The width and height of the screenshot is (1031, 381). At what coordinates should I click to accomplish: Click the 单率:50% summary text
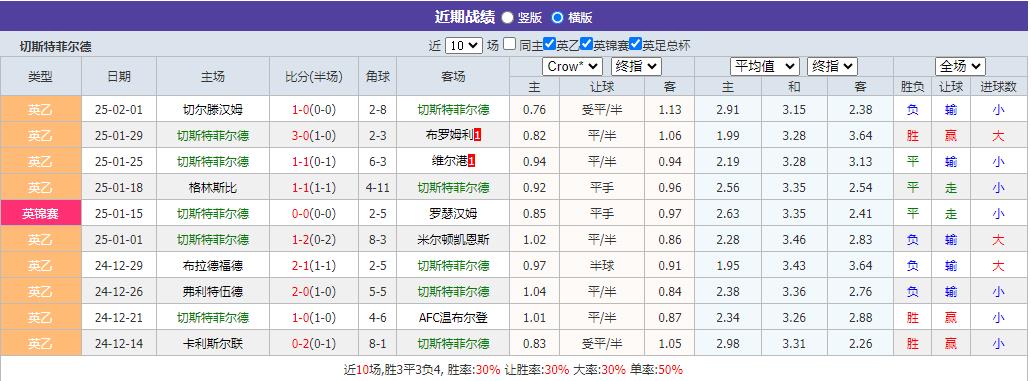[656, 369]
